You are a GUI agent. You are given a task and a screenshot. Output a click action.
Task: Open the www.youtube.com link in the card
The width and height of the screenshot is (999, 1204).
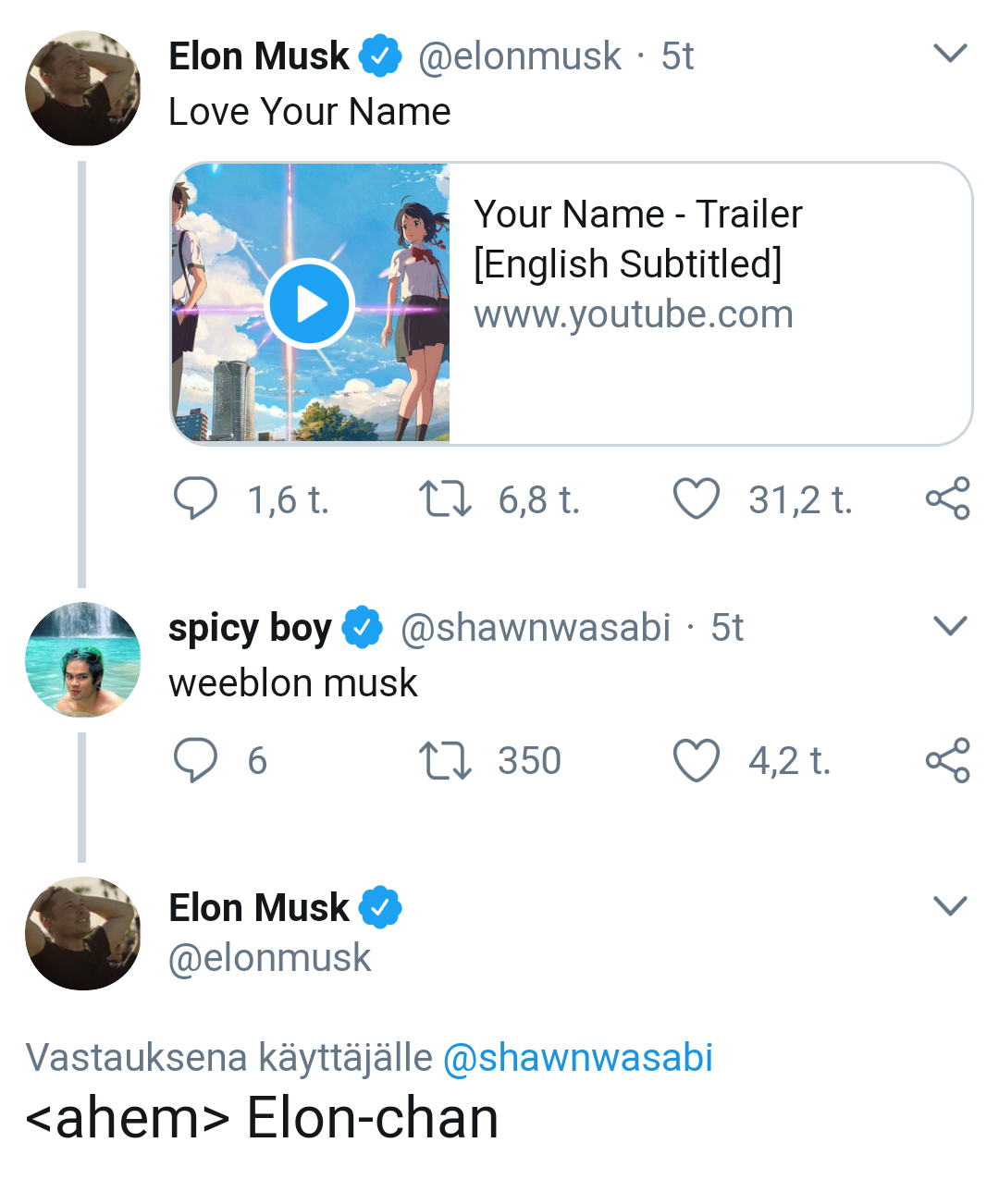[x=634, y=314]
